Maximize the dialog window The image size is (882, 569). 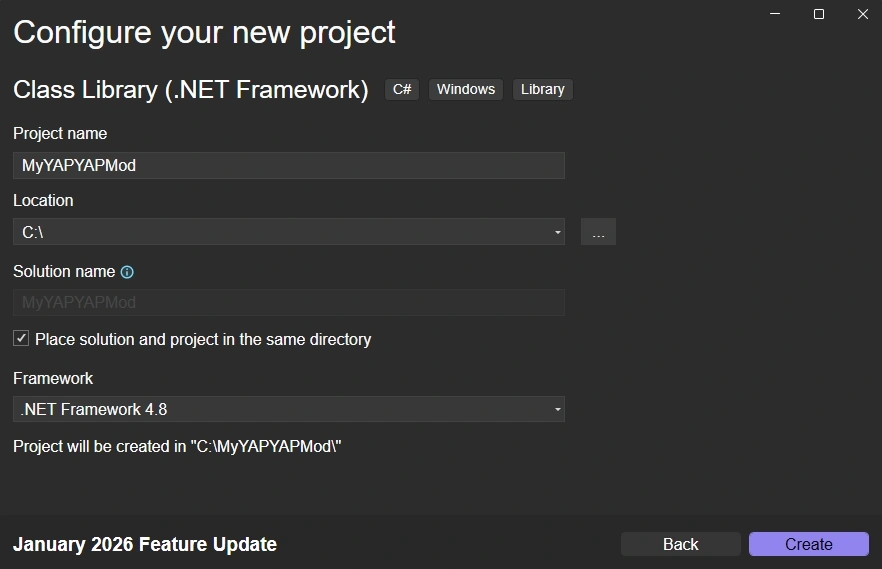pyautogui.click(x=819, y=14)
